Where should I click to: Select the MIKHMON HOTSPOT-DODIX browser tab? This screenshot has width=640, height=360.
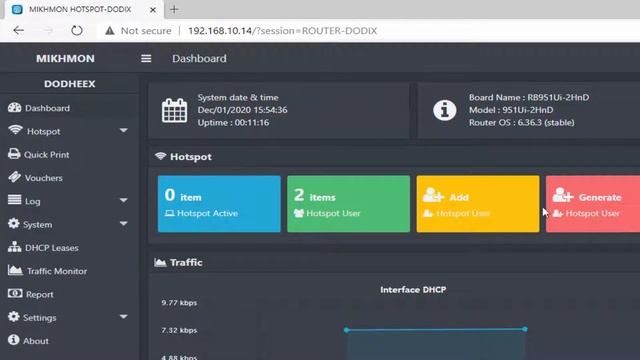click(x=84, y=9)
